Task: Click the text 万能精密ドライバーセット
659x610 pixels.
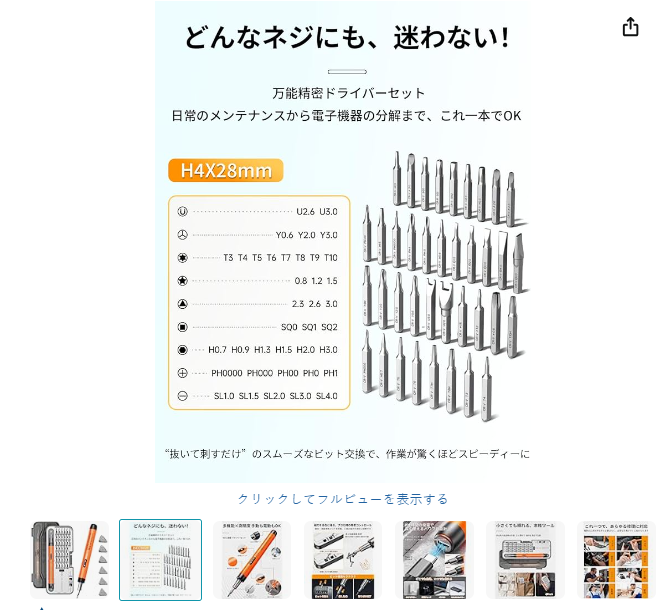Action: coord(348,93)
